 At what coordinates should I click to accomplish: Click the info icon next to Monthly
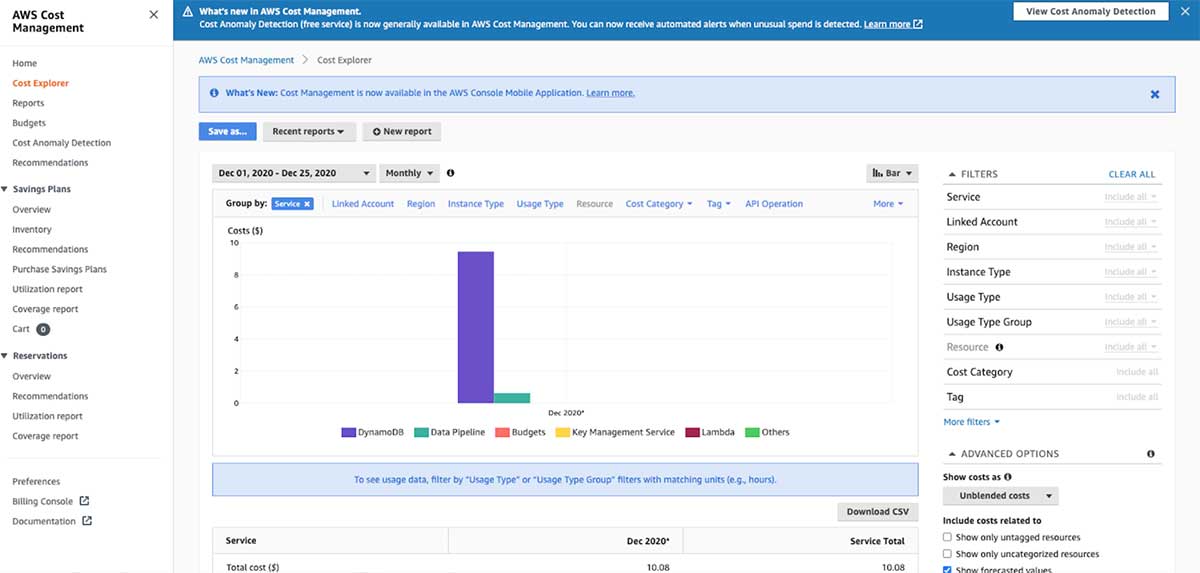(450, 173)
